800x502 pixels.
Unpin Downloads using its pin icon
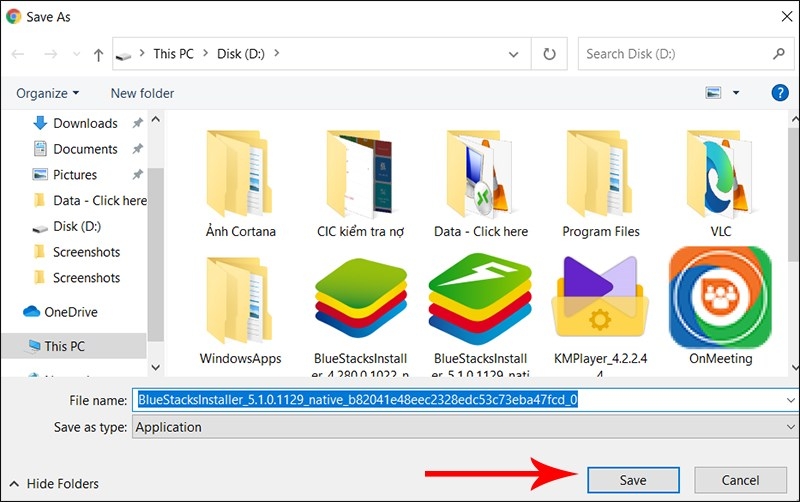click(x=137, y=123)
